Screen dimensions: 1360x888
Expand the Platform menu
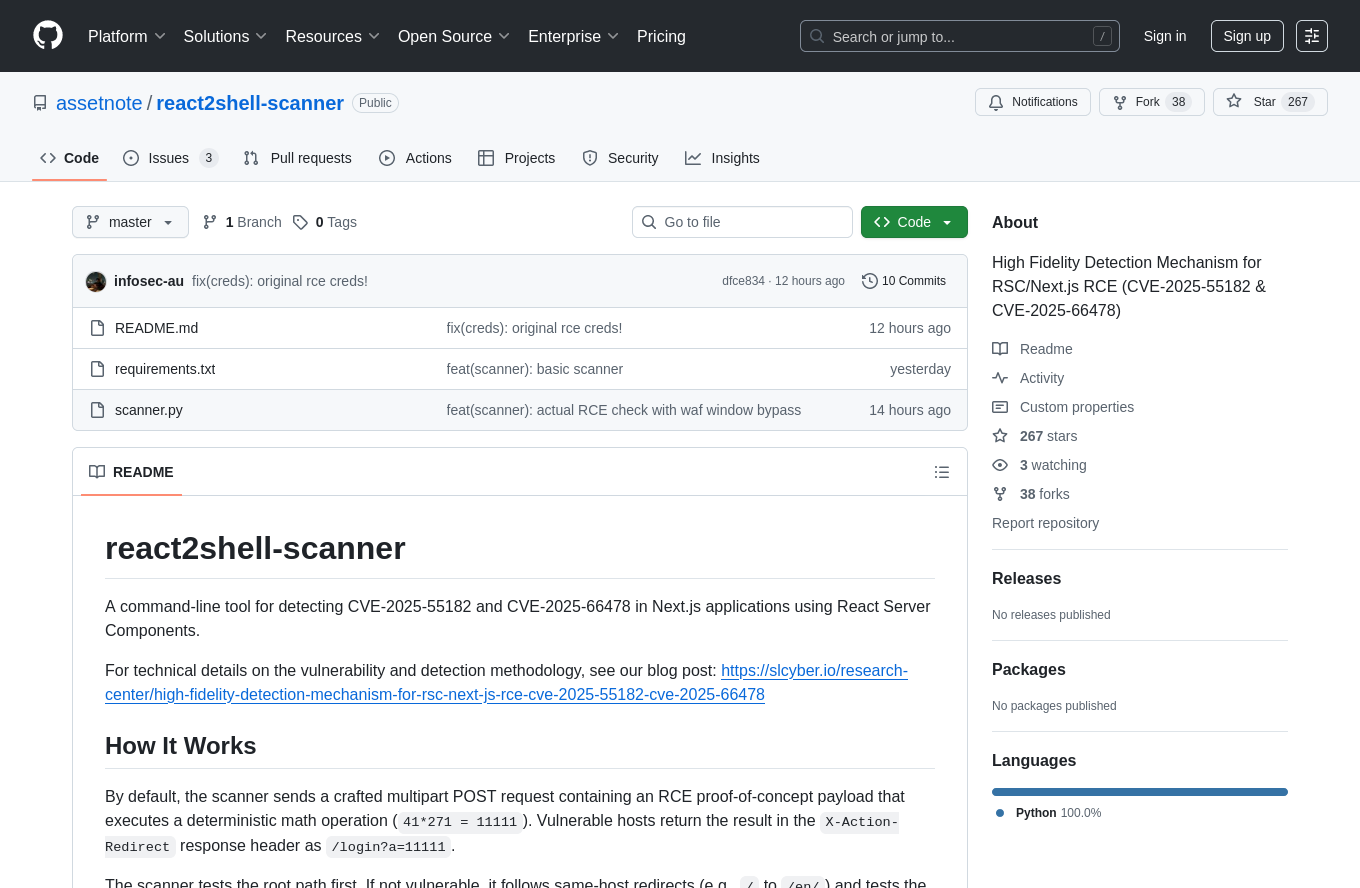pyautogui.click(x=127, y=36)
